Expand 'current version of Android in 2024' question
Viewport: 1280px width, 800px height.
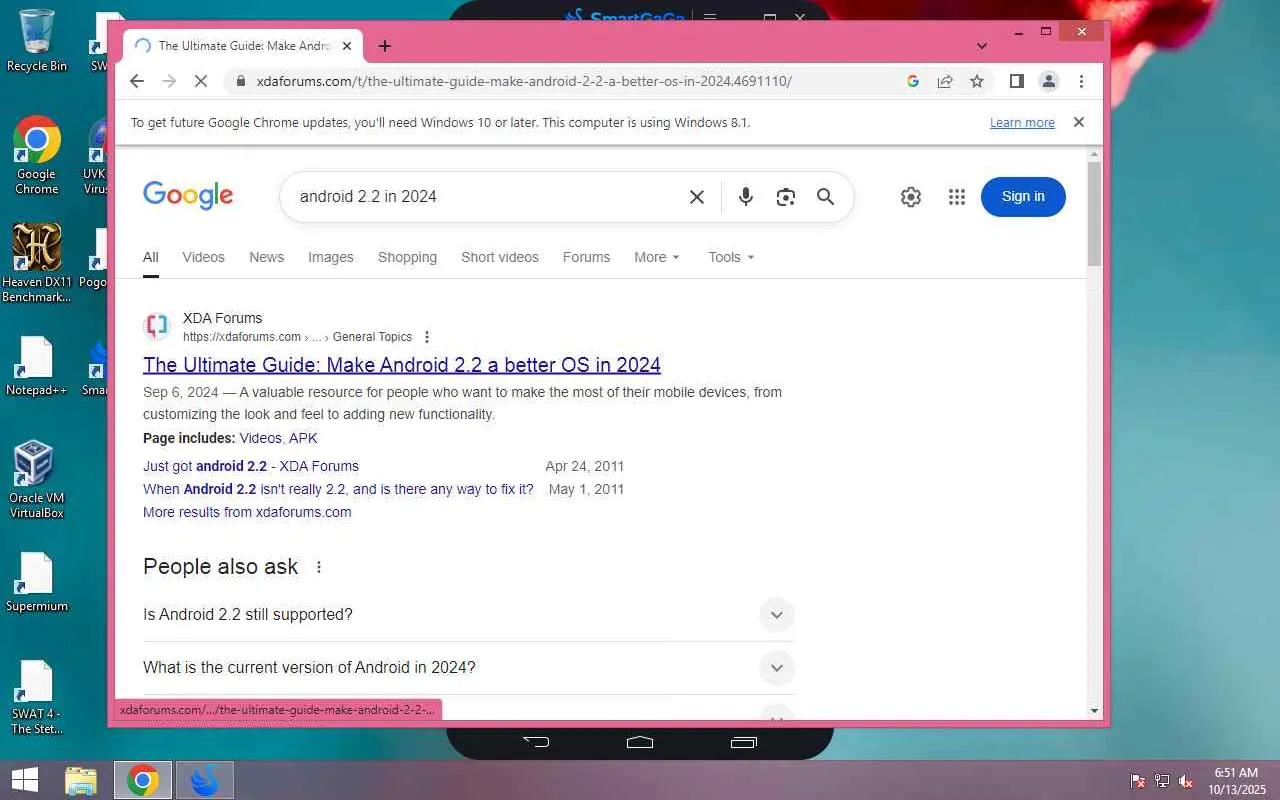coord(468,668)
